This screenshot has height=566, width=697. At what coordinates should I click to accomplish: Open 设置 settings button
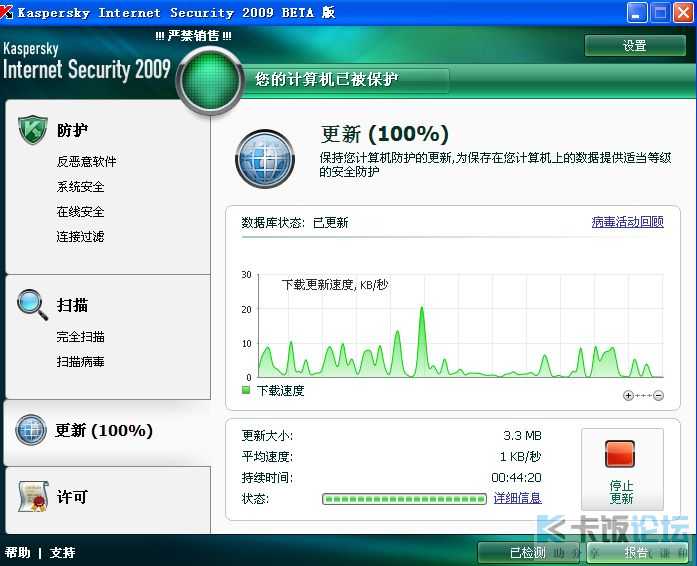pos(635,45)
